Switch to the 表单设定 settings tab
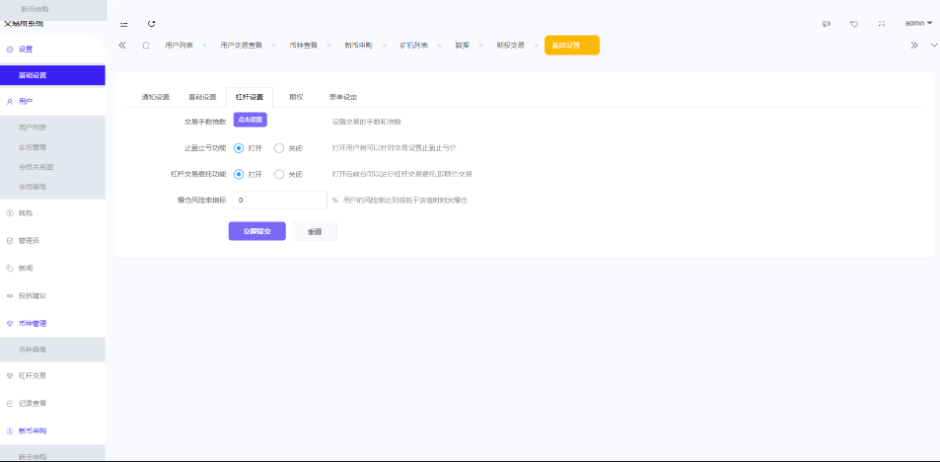 click(x=343, y=97)
